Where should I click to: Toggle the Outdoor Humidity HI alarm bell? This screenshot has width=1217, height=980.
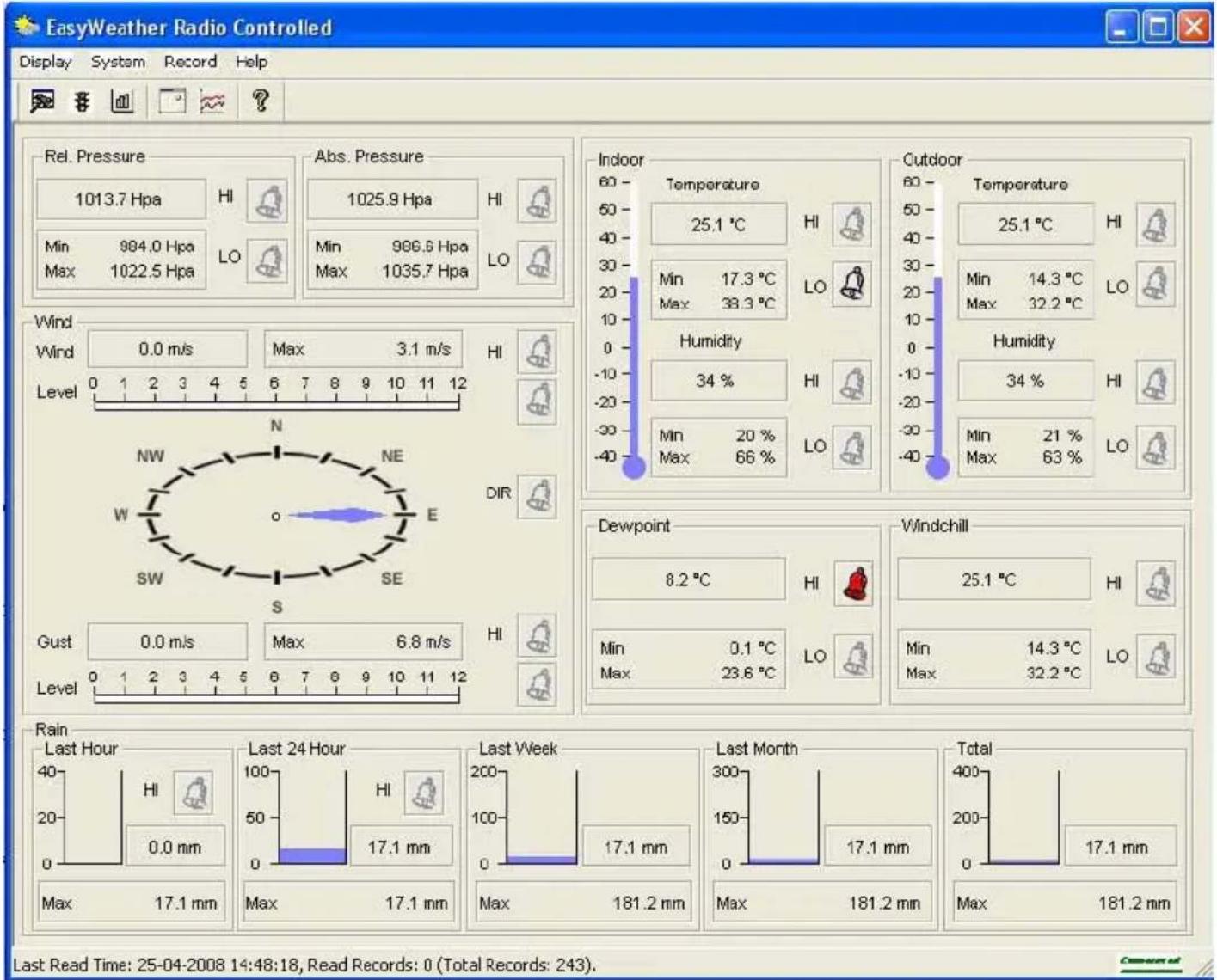point(1155,383)
